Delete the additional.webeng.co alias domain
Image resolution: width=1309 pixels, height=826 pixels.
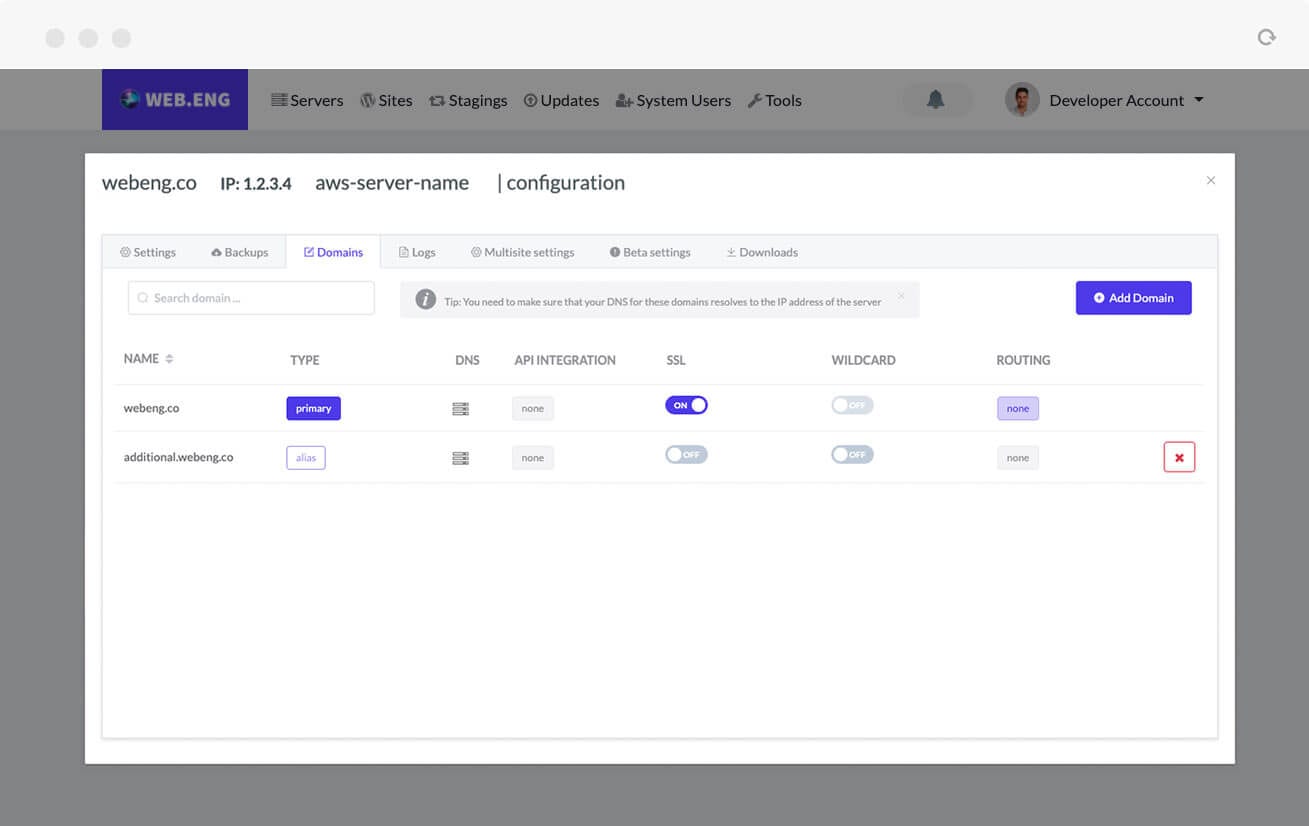coord(1179,457)
